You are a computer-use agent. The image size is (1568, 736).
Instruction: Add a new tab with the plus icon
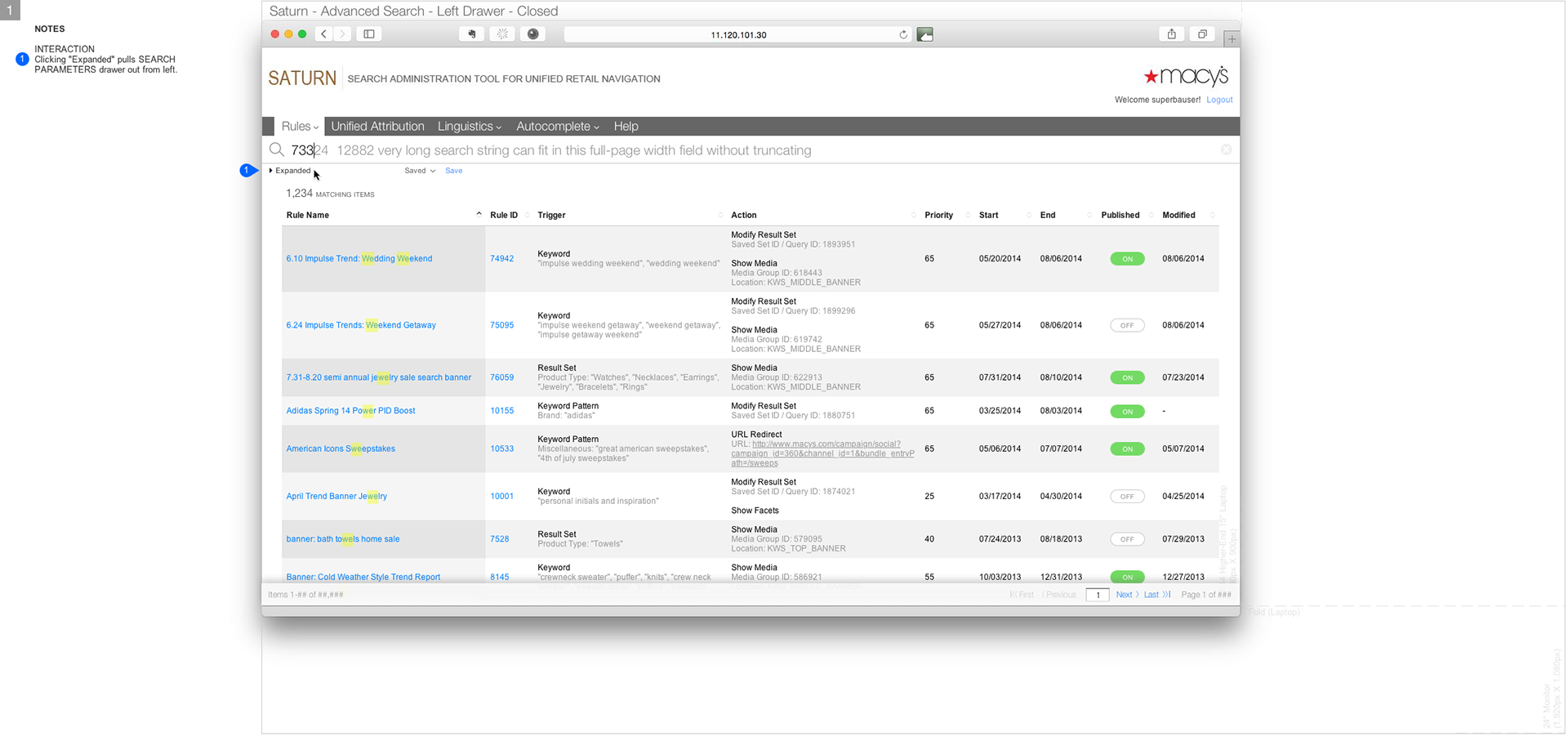point(1232,38)
